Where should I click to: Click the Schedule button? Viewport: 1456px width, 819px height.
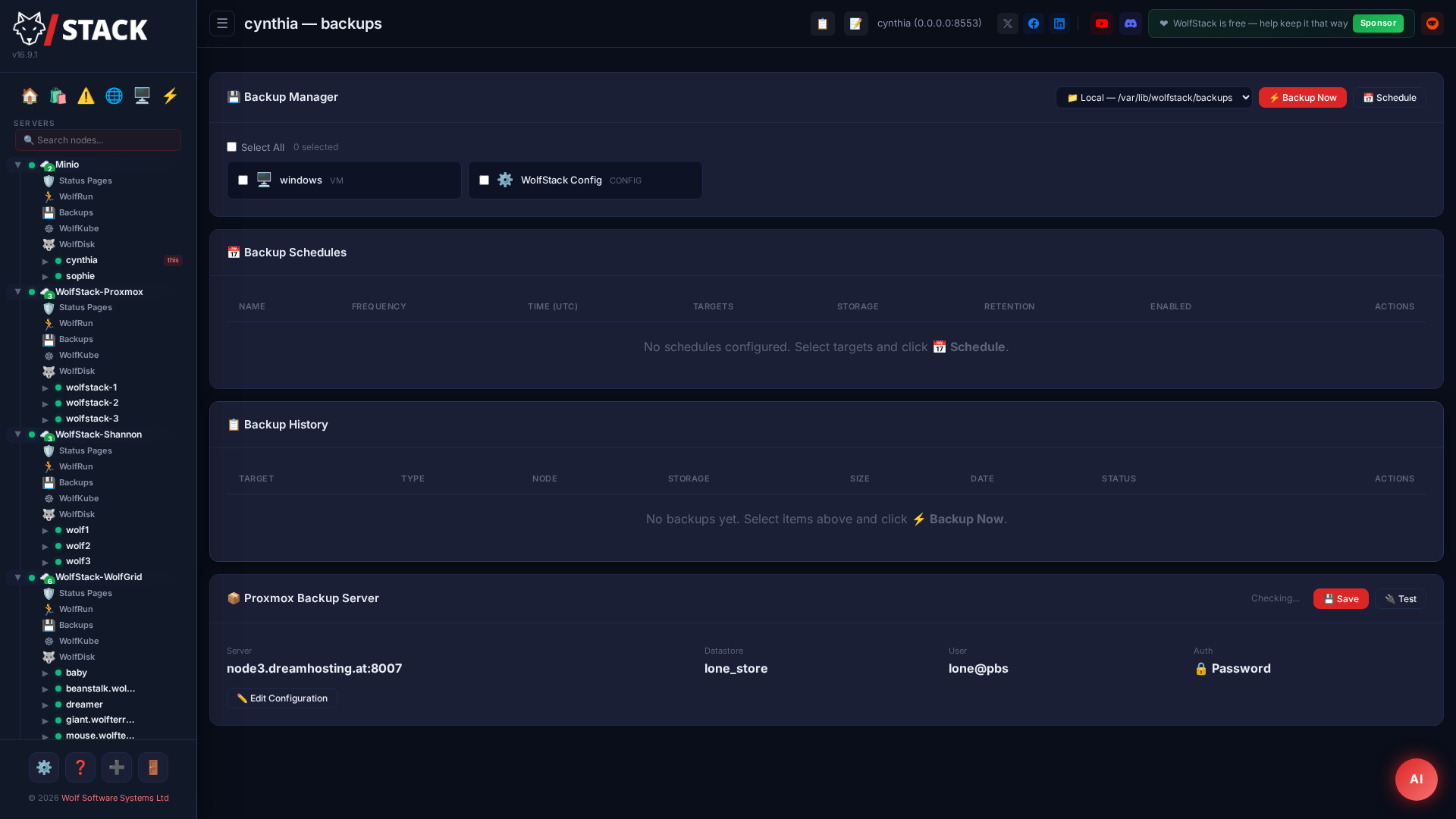[x=1389, y=98]
